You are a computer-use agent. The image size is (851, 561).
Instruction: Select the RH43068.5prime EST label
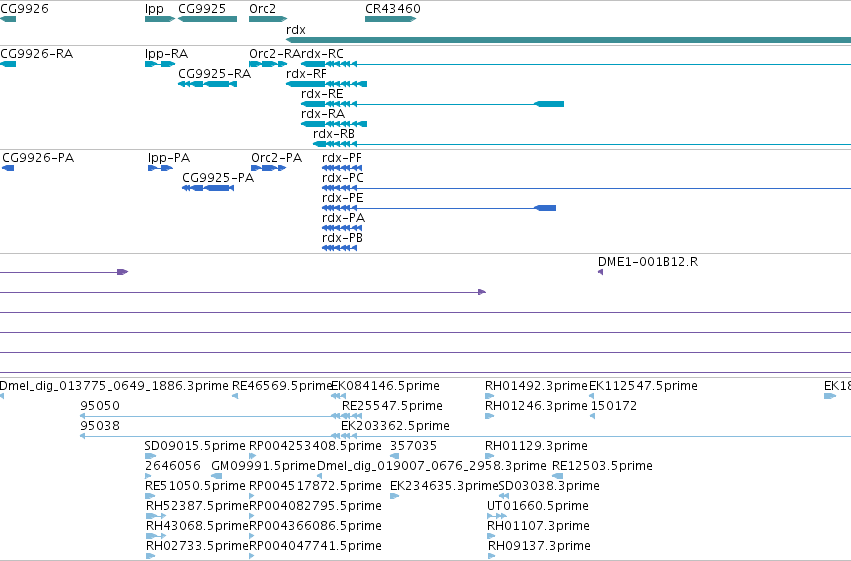tap(197, 526)
